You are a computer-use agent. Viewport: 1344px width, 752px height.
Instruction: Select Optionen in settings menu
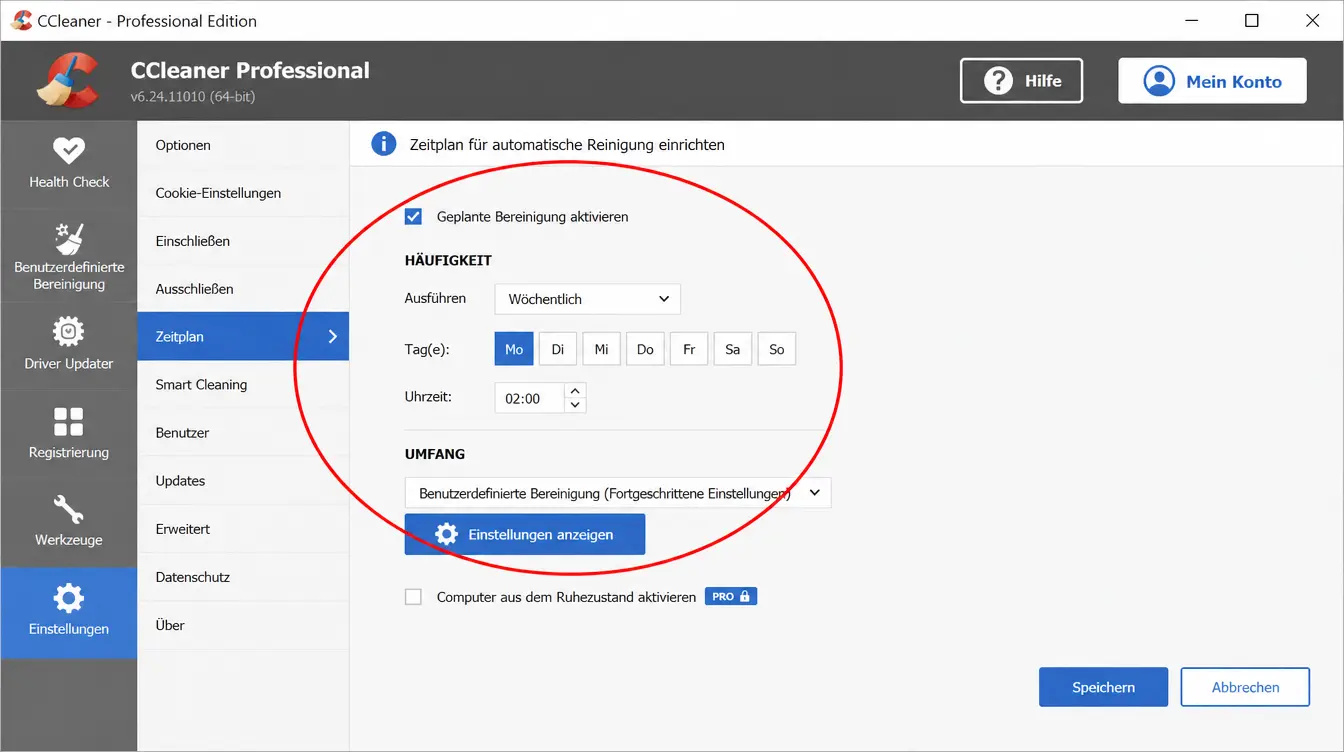click(243, 145)
